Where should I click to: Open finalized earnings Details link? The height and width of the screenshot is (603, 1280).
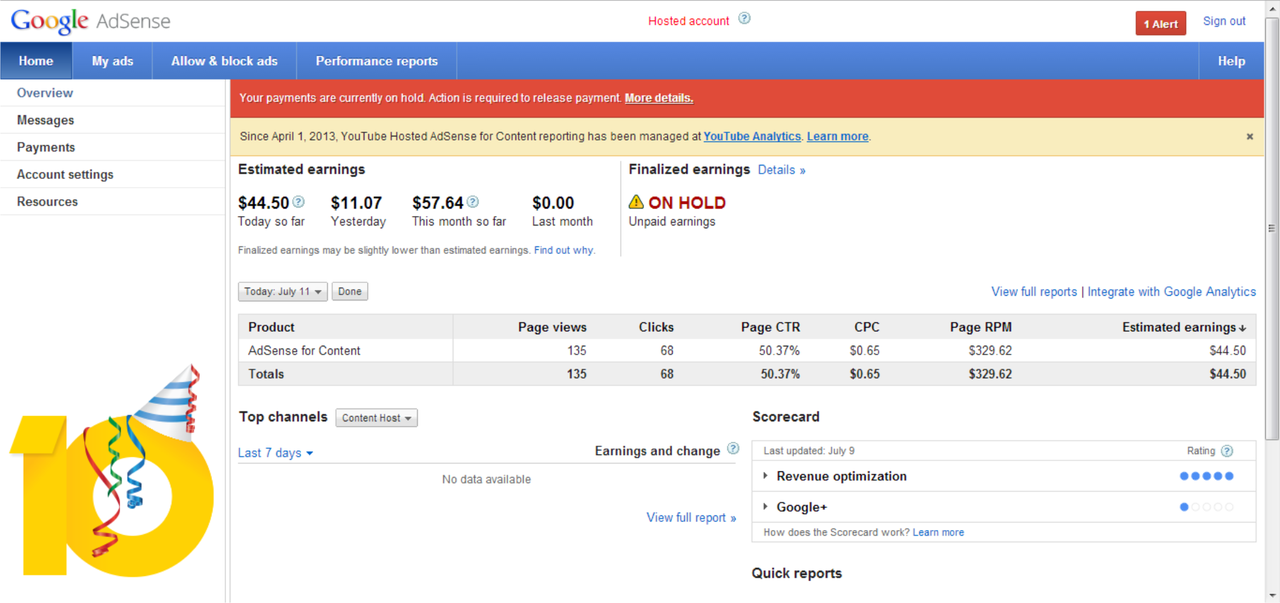[782, 170]
